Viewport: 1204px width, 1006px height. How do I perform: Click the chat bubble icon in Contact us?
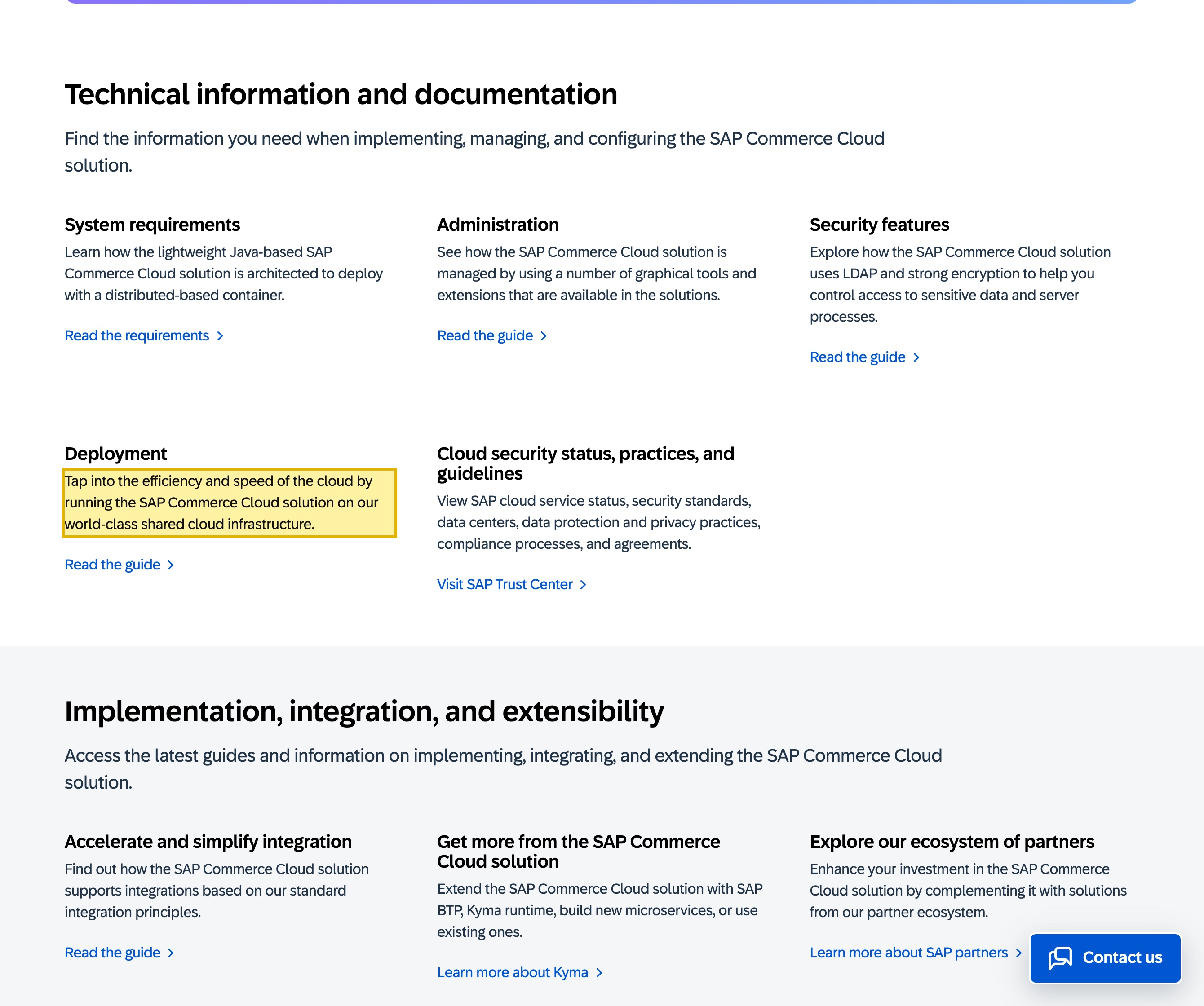click(x=1059, y=958)
